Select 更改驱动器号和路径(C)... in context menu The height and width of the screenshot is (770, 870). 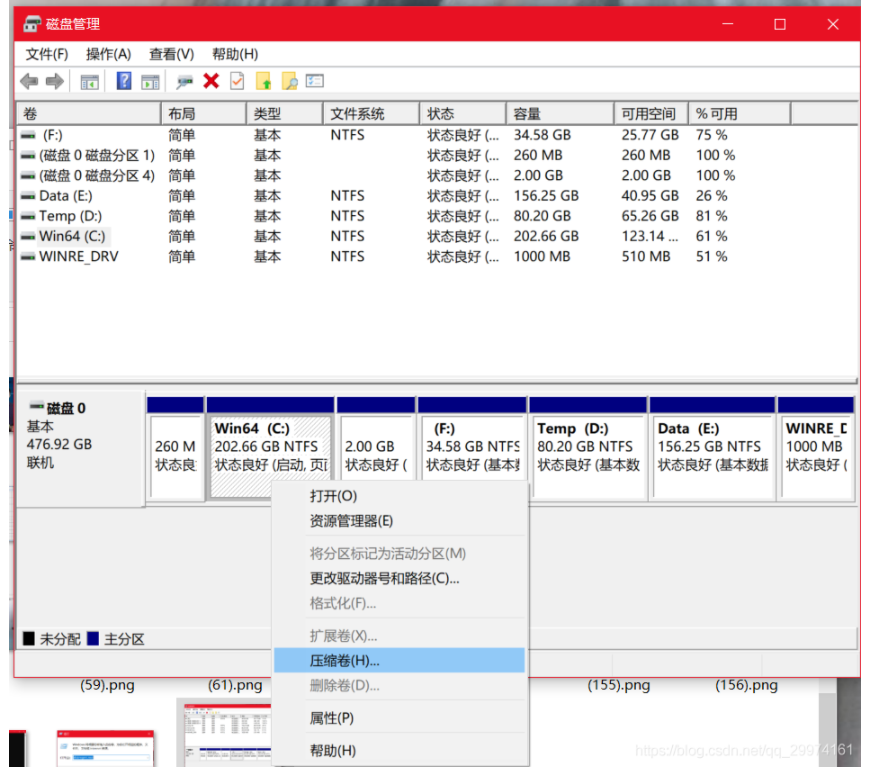tap(399, 579)
